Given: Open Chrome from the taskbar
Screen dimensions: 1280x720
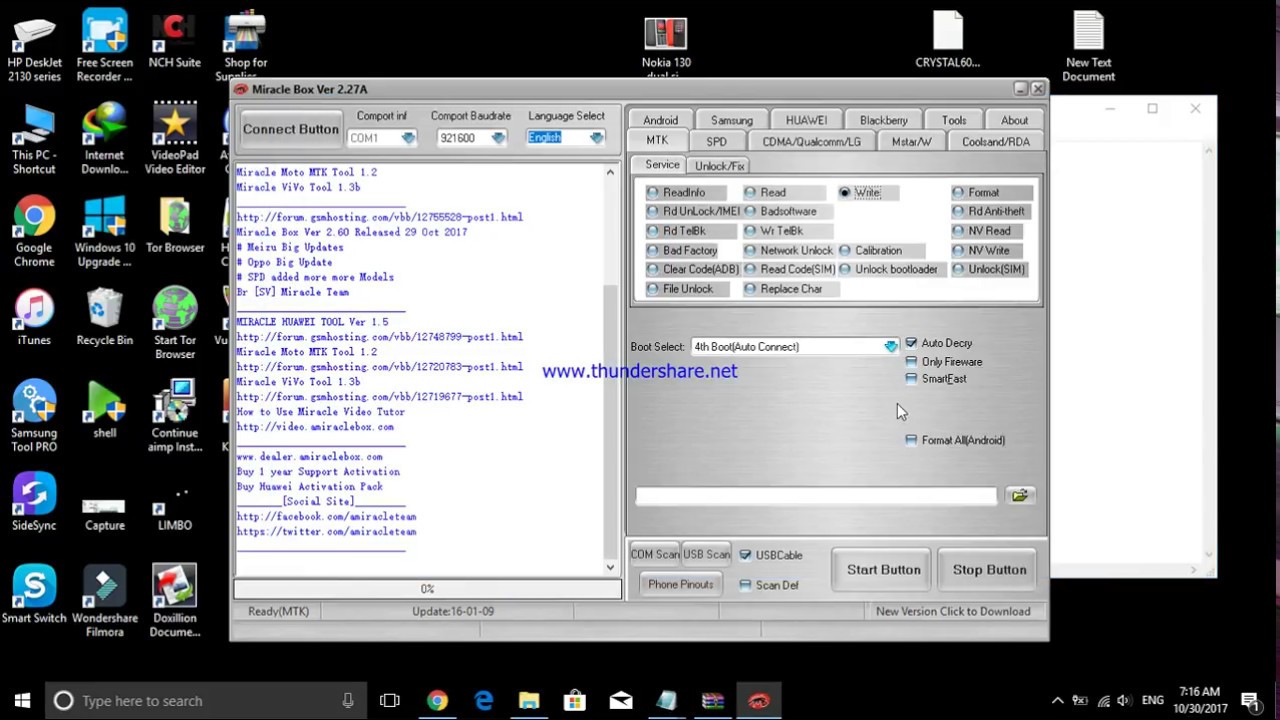Looking at the screenshot, I should point(437,700).
